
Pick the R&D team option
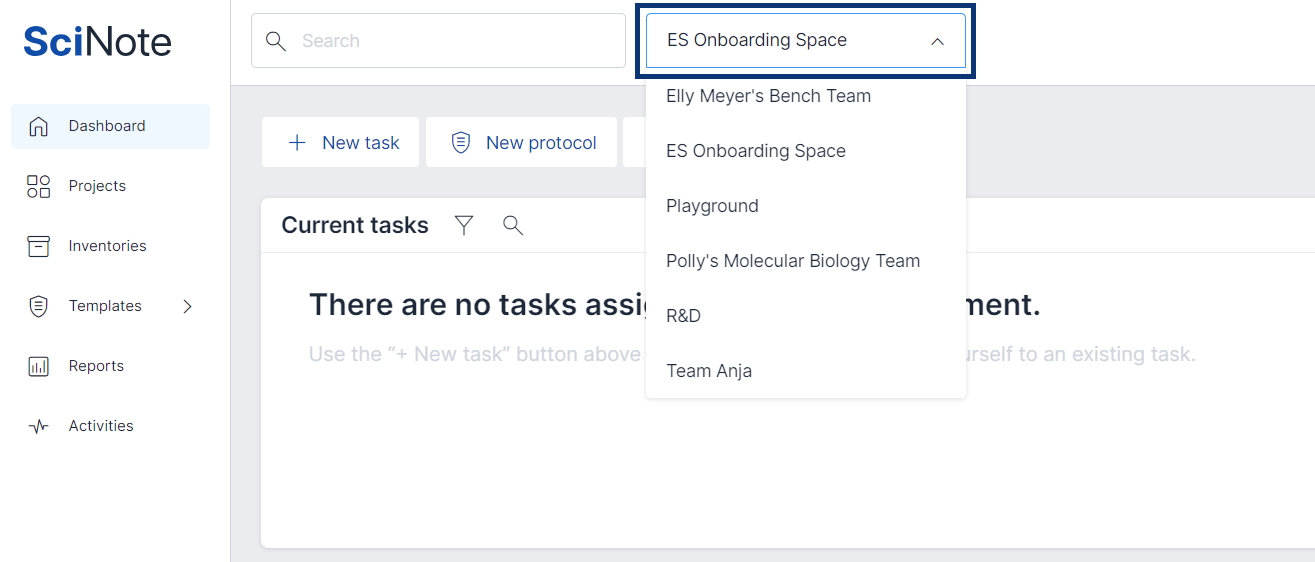pyautogui.click(x=683, y=316)
